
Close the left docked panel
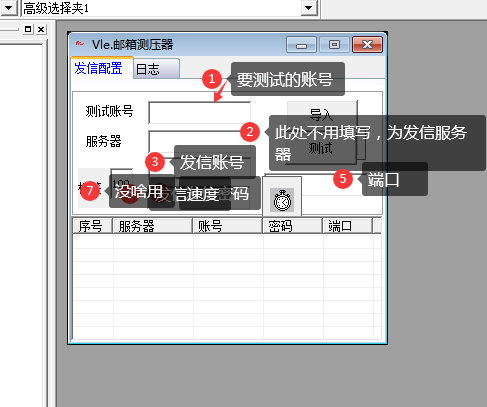[x=41, y=29]
